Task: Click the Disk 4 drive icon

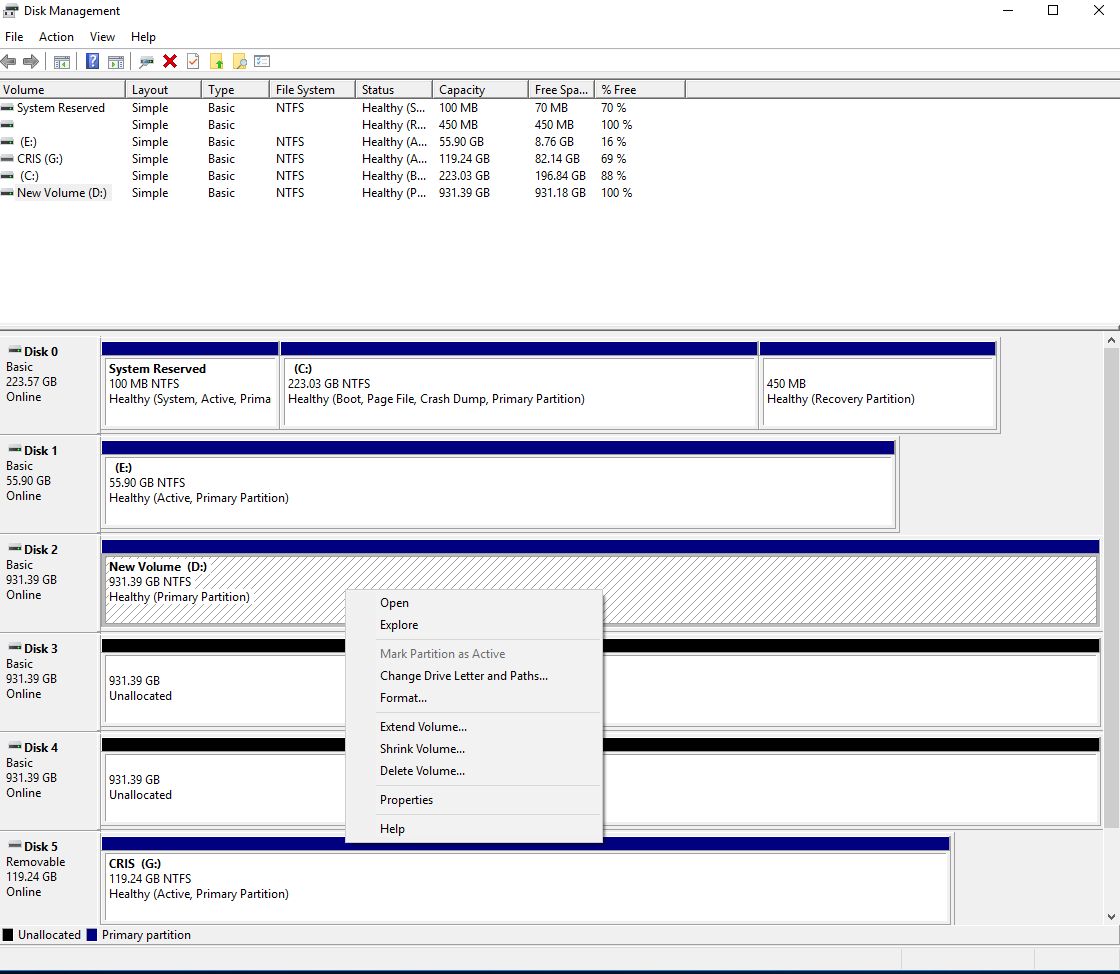Action: 14,747
